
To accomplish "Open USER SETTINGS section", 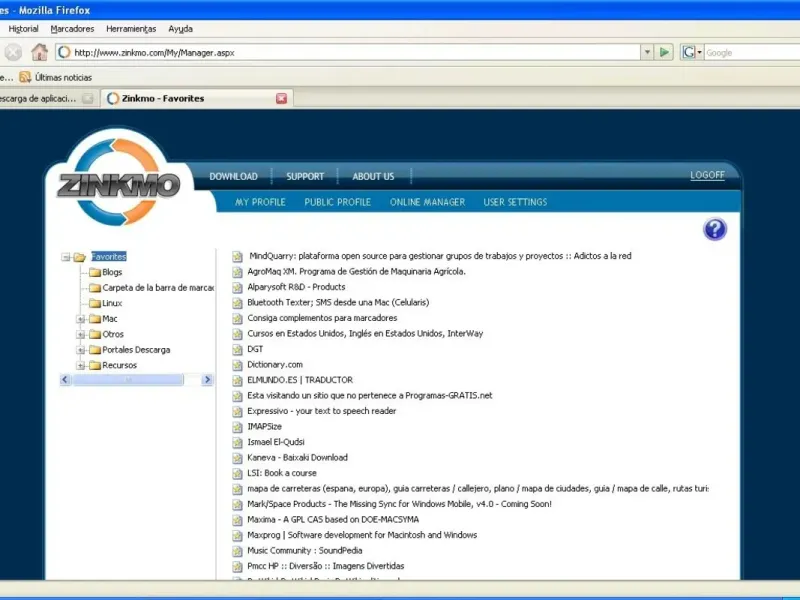I will point(515,202).
